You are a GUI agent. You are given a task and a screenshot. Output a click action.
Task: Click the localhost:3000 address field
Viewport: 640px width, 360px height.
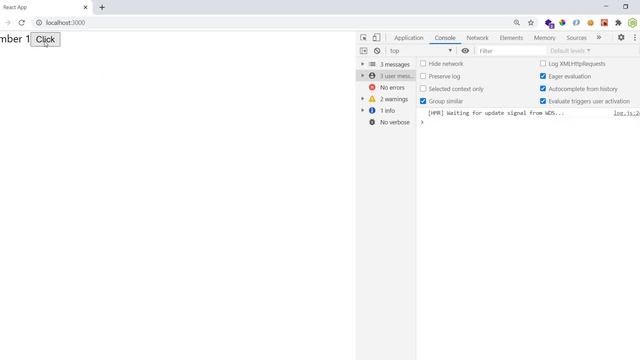(269, 23)
